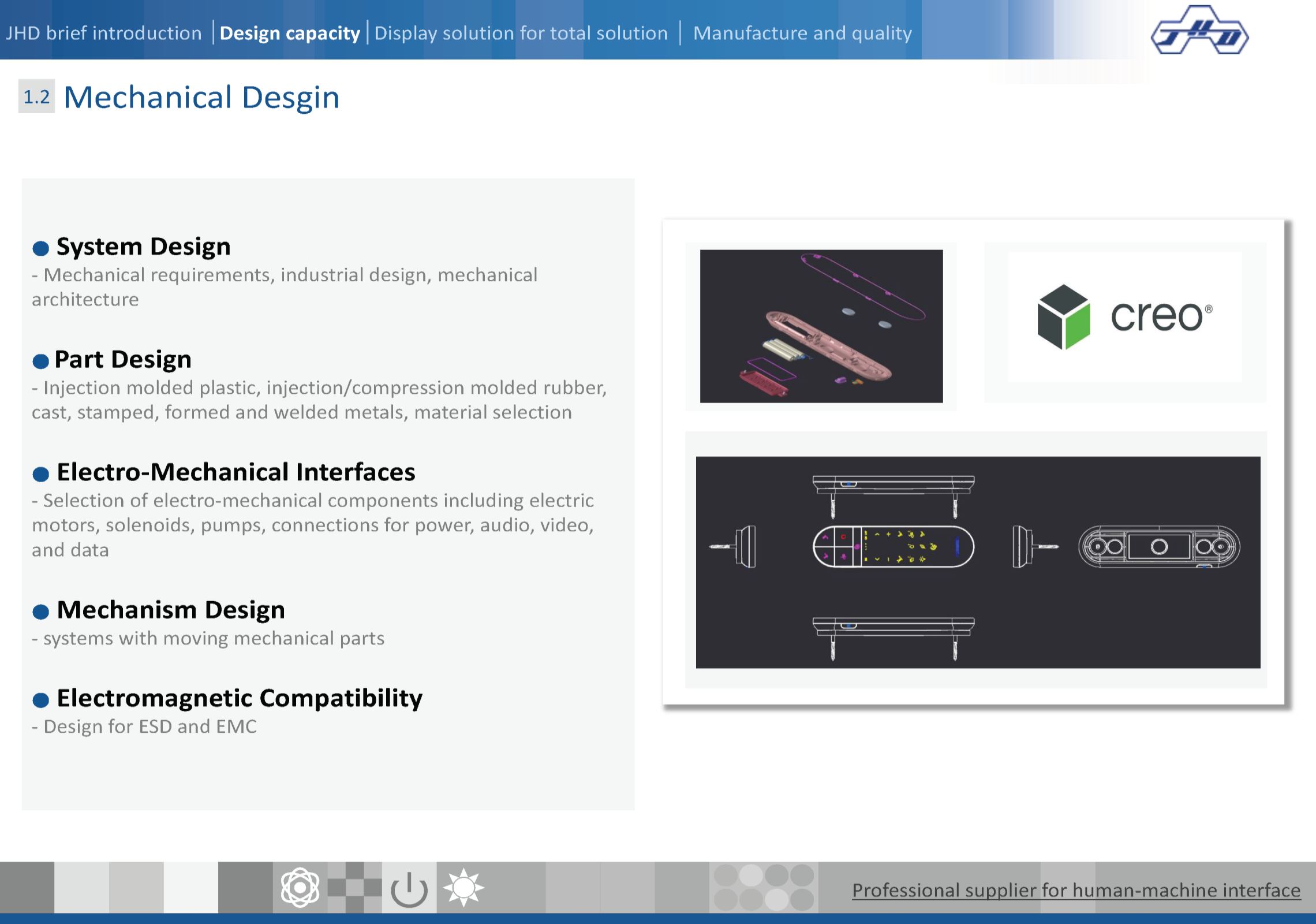Open Display solution for total solution tab
The height and width of the screenshot is (924, 1316).
pyautogui.click(x=521, y=33)
